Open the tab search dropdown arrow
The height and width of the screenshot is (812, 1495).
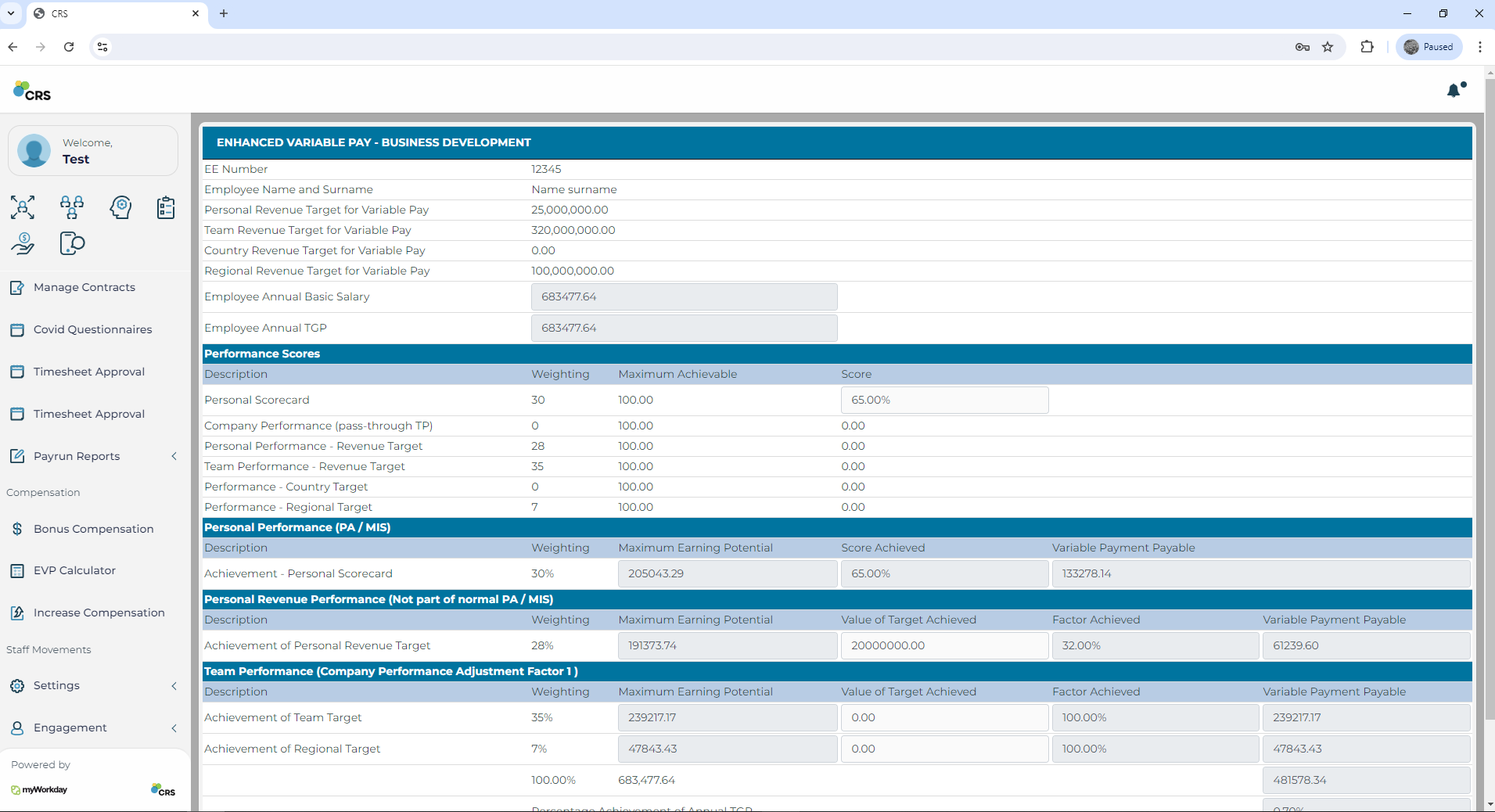coord(11,13)
